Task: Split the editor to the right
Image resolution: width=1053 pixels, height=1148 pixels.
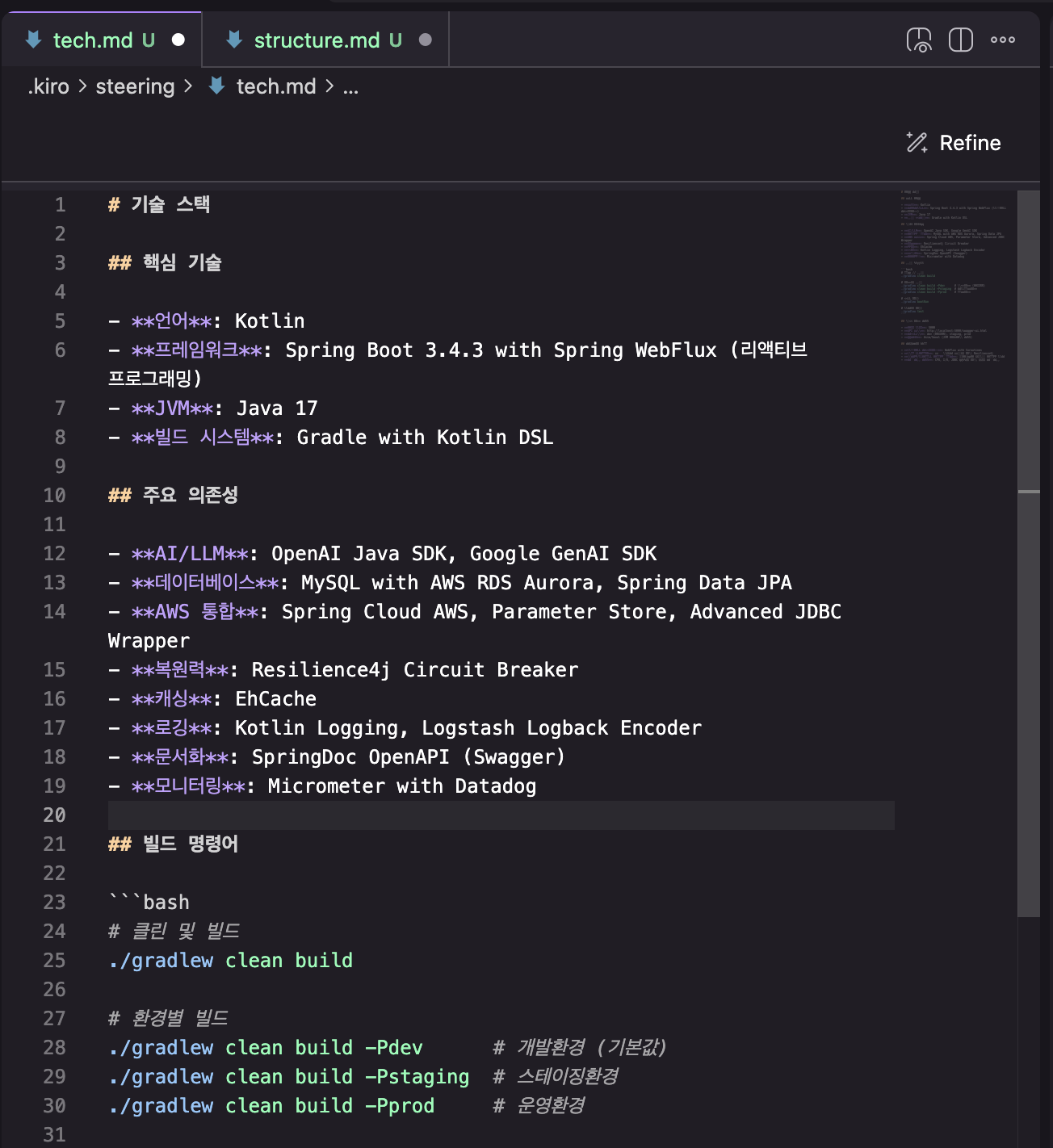Action: (961, 40)
